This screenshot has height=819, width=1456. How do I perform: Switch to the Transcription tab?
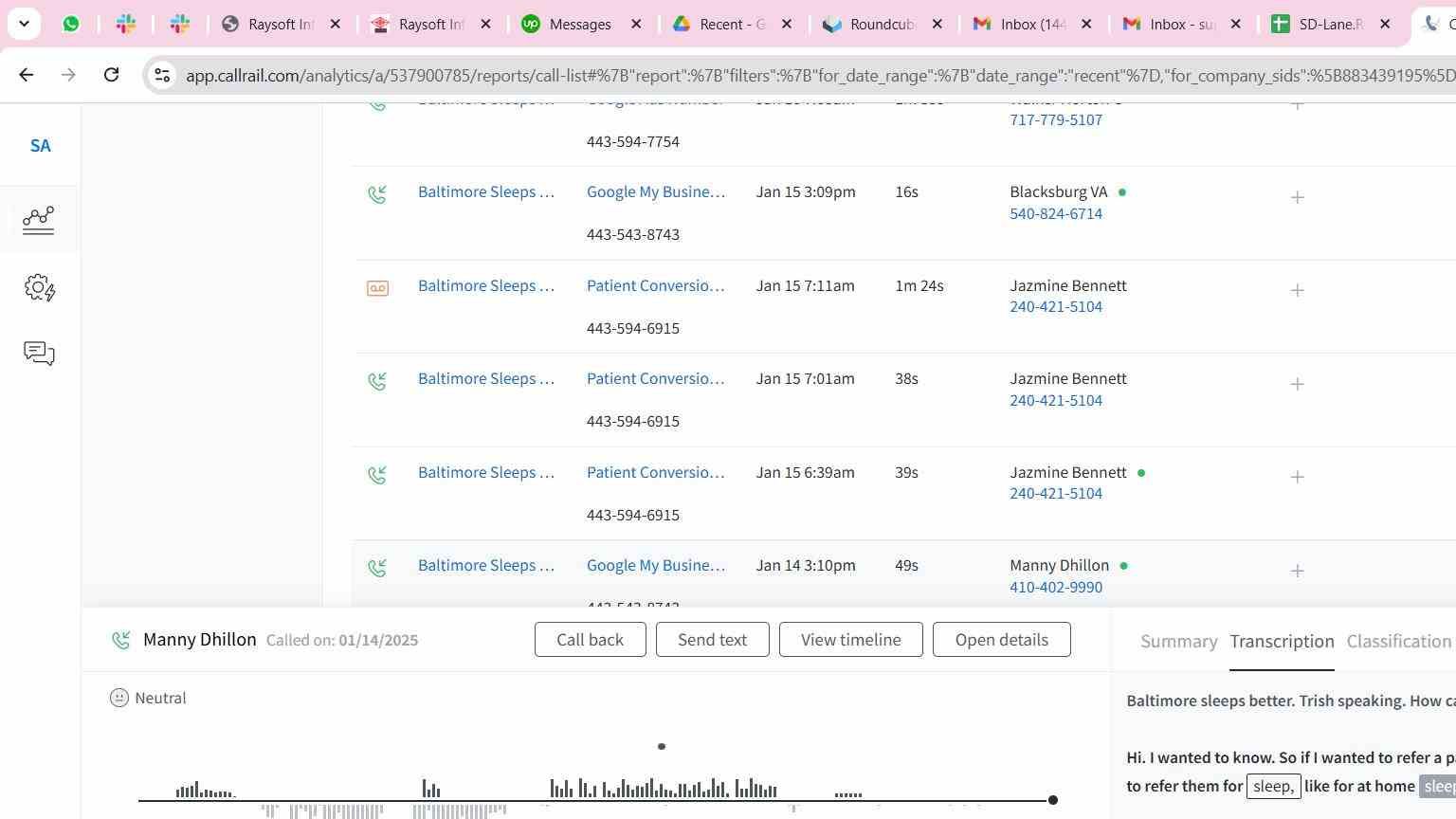tap(1282, 642)
